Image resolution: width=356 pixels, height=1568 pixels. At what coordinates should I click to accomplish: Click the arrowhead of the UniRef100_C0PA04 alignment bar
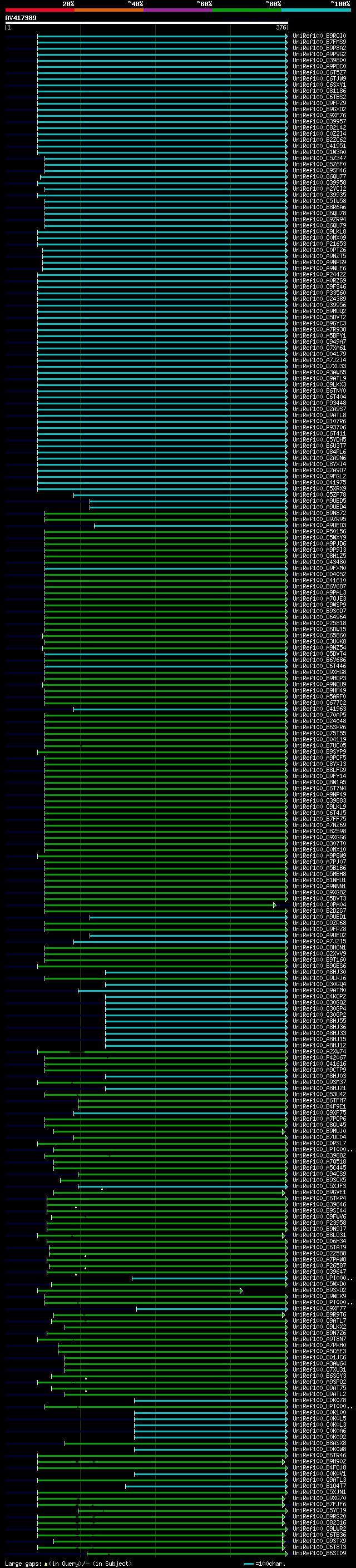point(274,905)
